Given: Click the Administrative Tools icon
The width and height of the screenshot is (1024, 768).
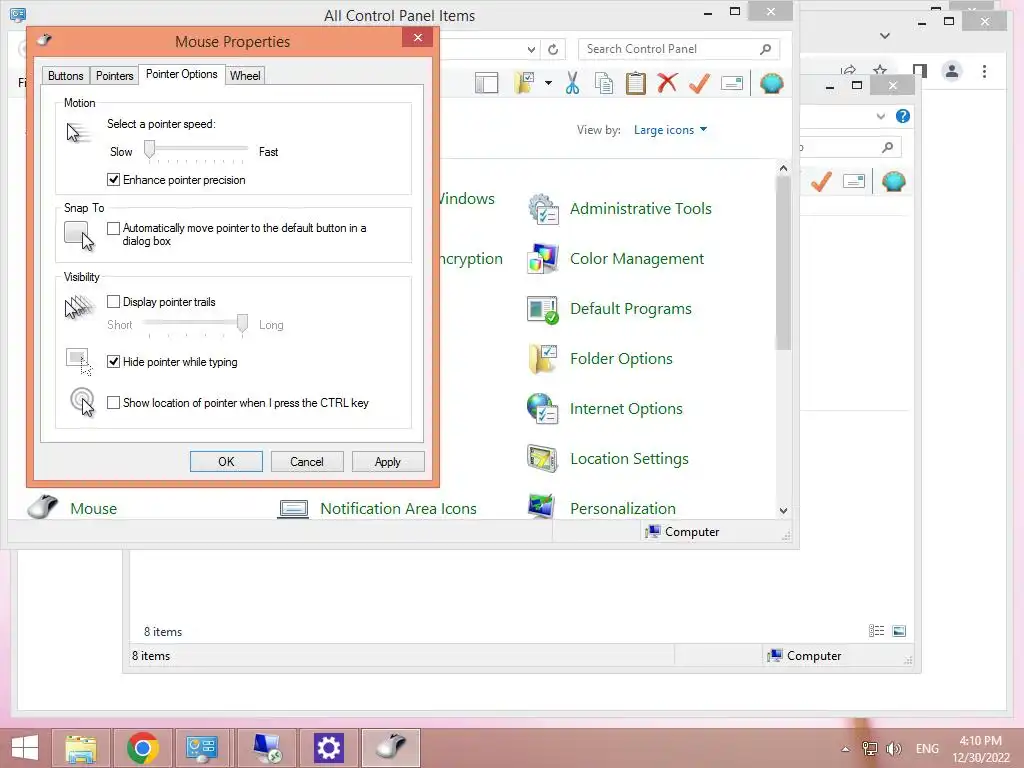Looking at the screenshot, I should click(x=543, y=209).
